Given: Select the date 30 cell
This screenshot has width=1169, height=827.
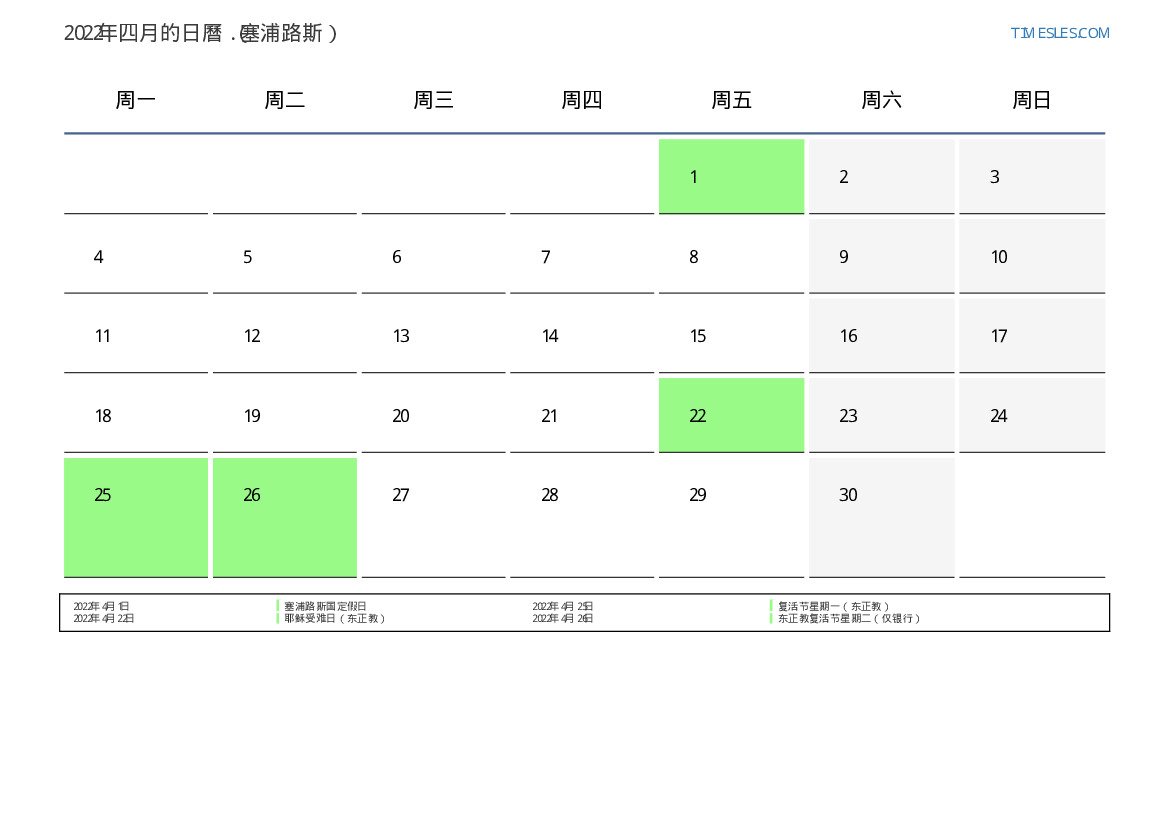Looking at the screenshot, I should pyautogui.click(x=881, y=517).
